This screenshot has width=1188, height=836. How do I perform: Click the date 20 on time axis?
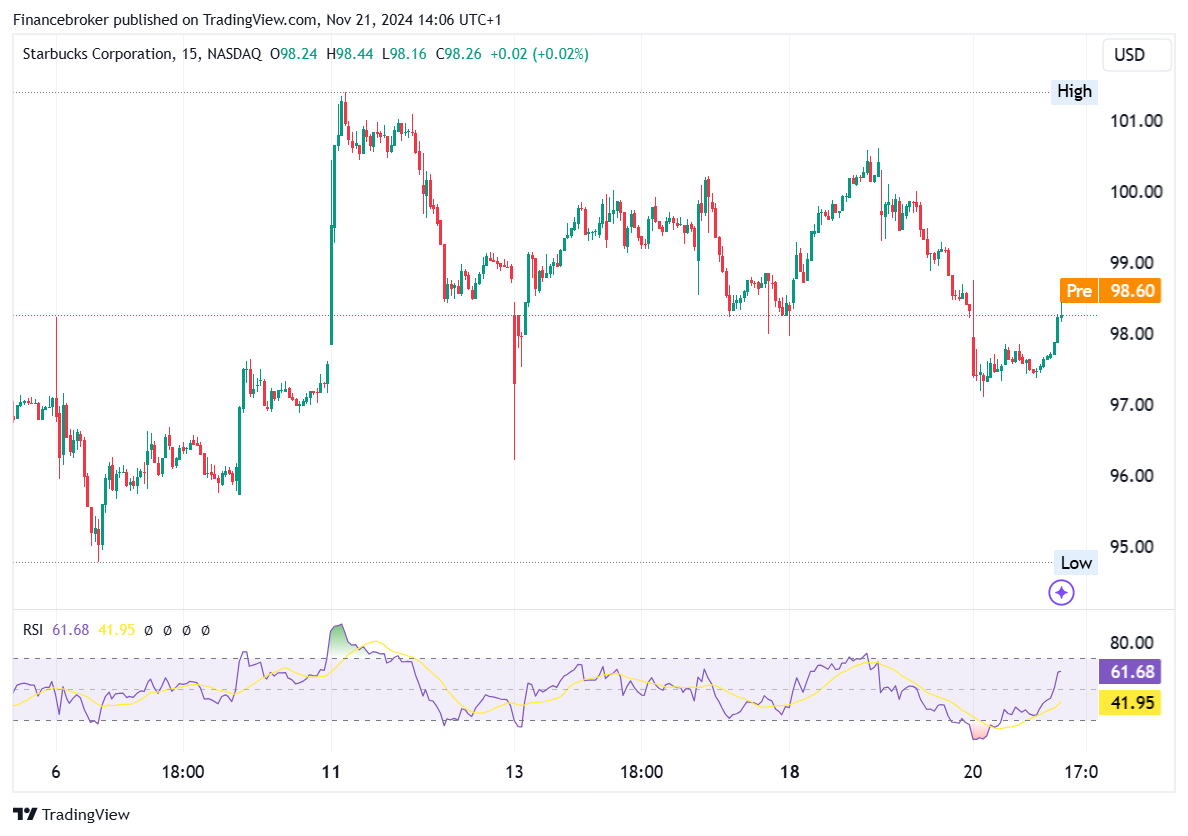click(973, 772)
